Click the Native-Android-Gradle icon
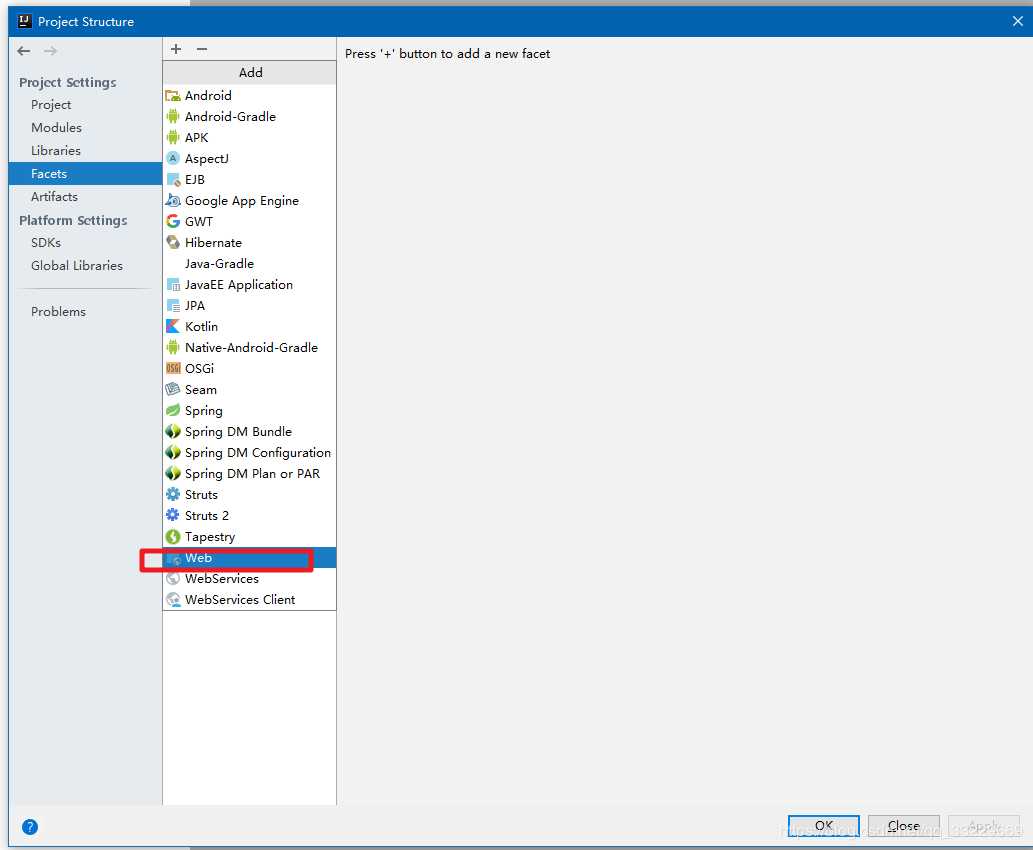The width and height of the screenshot is (1033, 850). point(173,347)
